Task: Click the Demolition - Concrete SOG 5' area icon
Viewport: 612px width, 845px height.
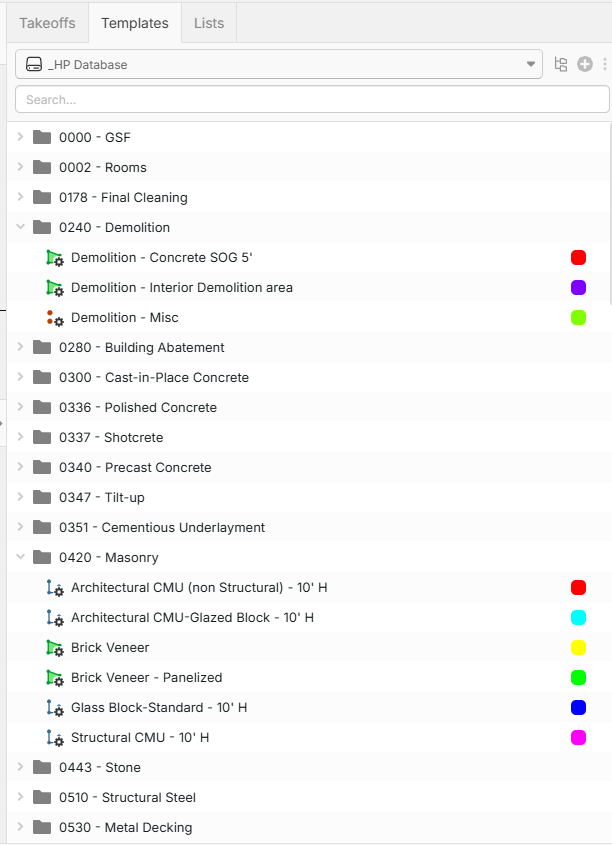Action: click(x=55, y=258)
